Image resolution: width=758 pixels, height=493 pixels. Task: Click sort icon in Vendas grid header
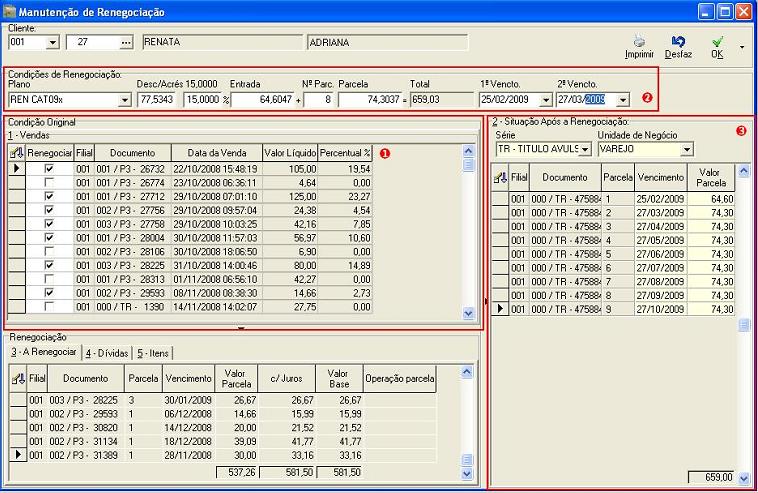click(16, 153)
